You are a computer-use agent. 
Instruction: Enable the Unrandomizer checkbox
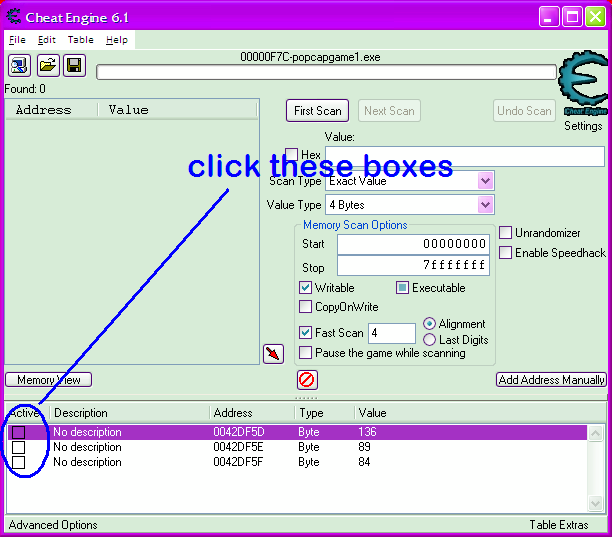click(505, 233)
